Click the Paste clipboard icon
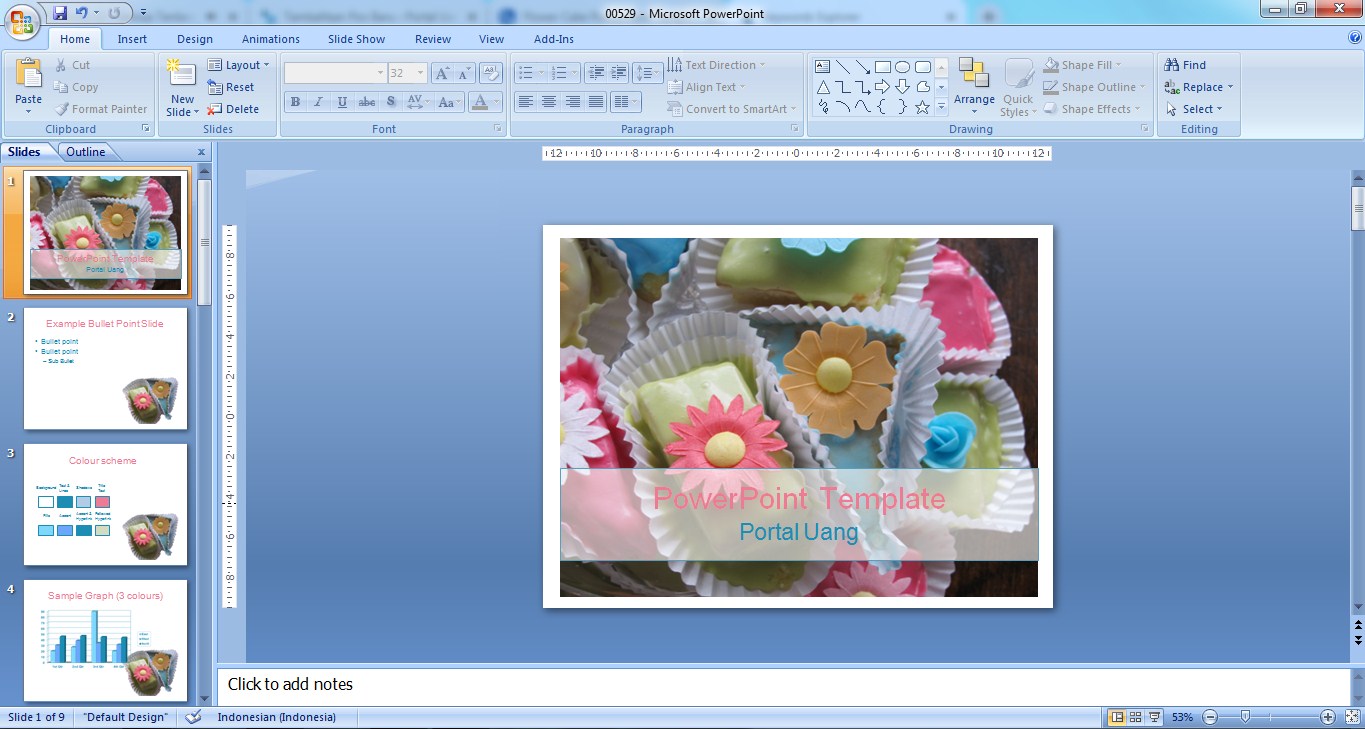1365x729 pixels. pos(29,74)
